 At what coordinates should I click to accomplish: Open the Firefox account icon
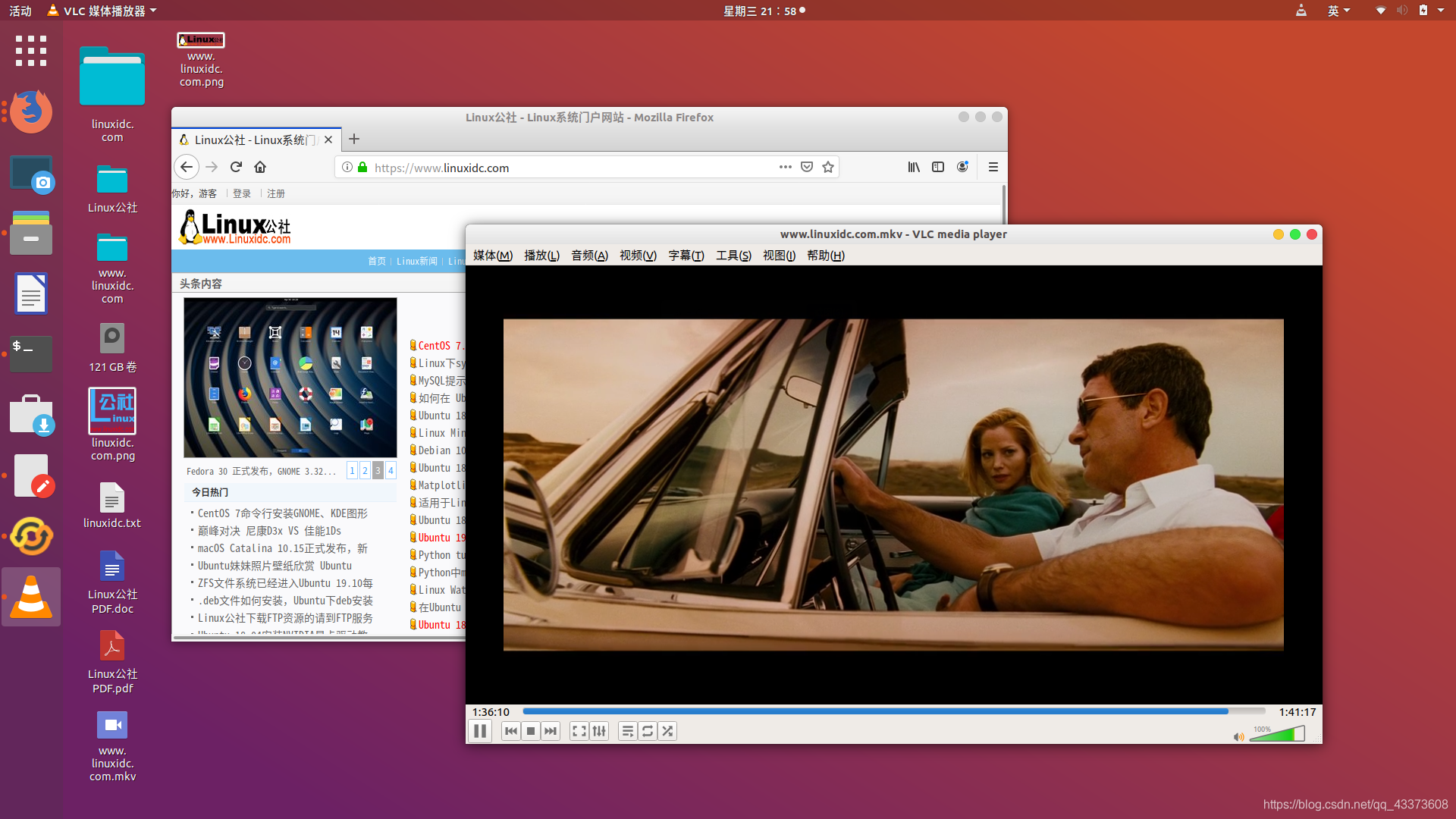[962, 167]
